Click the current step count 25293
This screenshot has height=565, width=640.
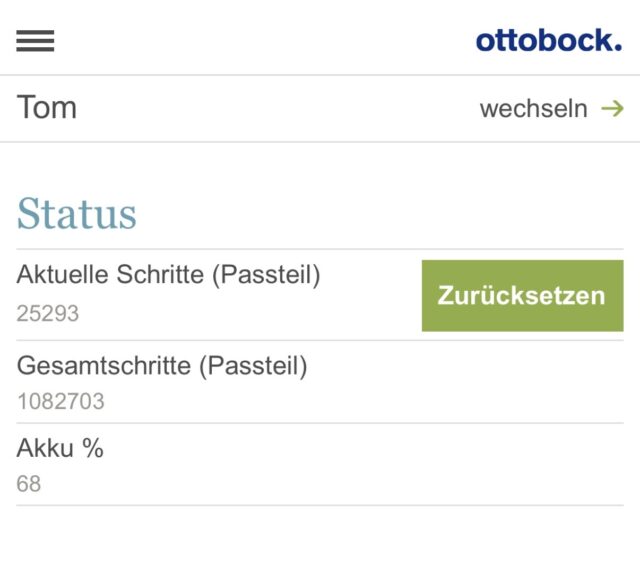47,314
